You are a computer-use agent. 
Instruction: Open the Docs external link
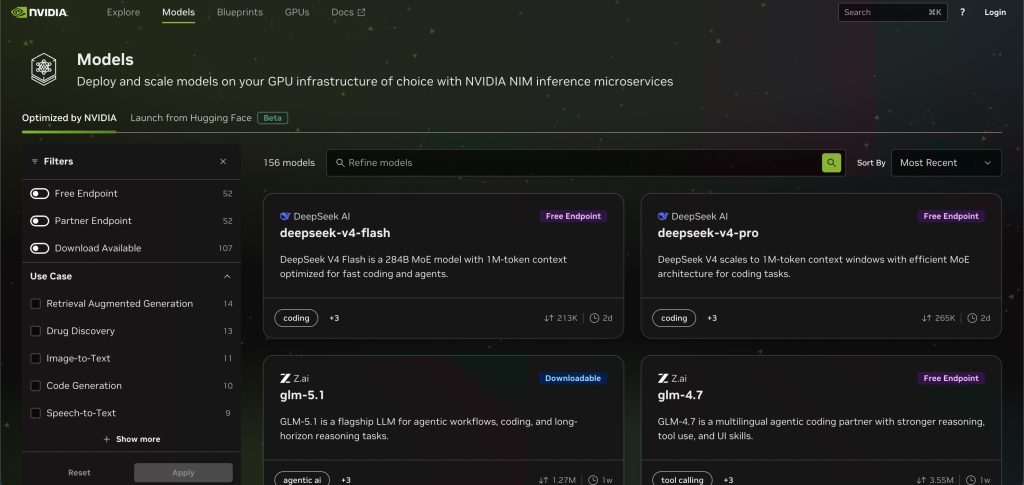348,12
